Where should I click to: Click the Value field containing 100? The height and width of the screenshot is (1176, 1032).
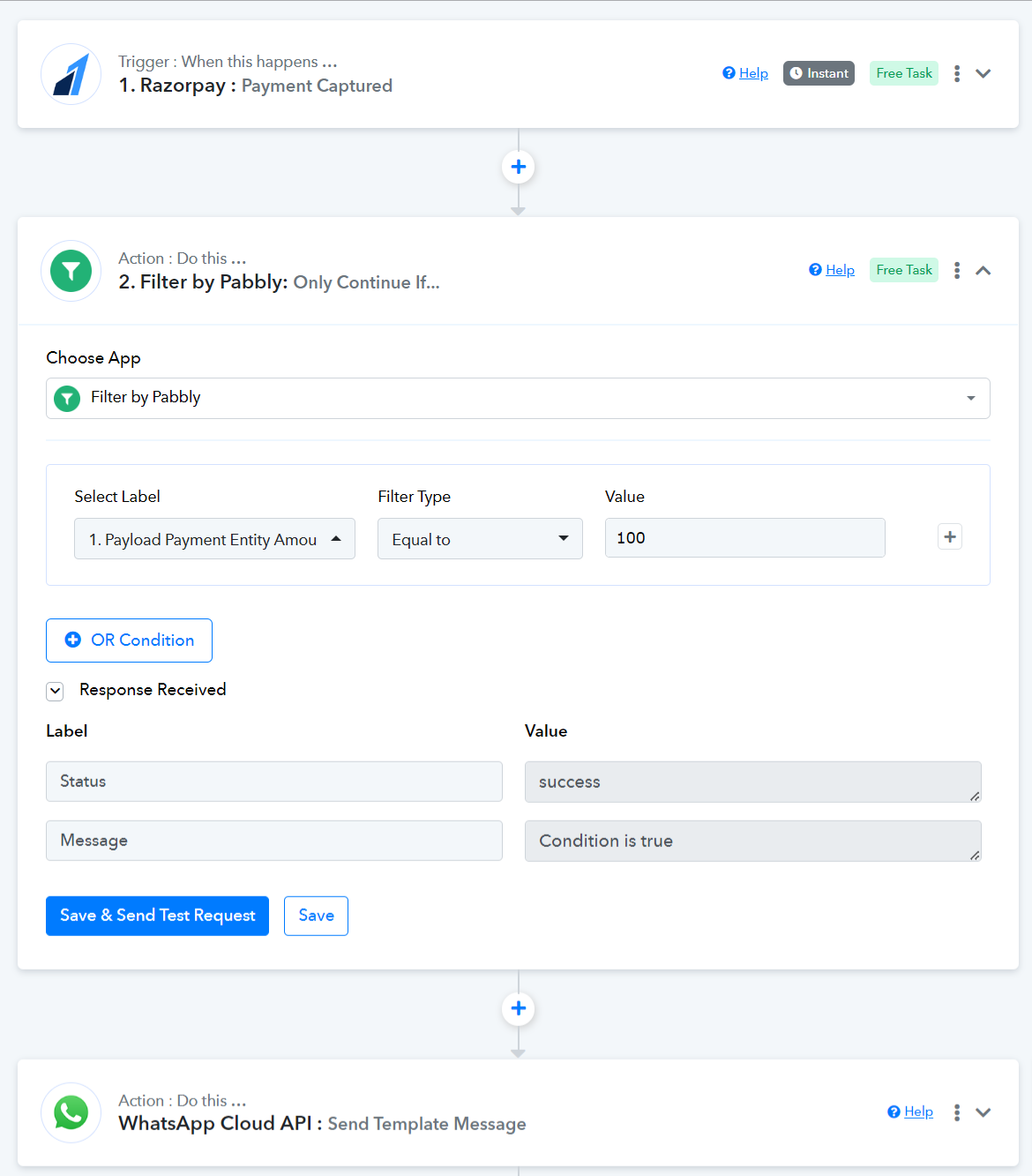click(x=745, y=538)
